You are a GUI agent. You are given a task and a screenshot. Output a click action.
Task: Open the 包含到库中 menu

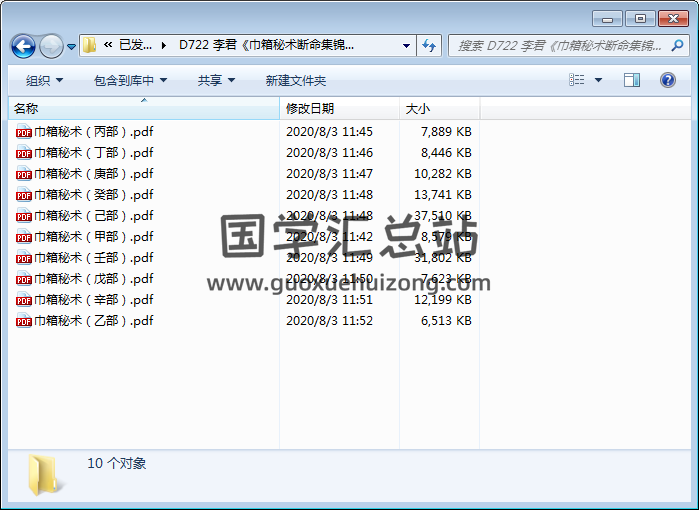pyautogui.click(x=130, y=80)
